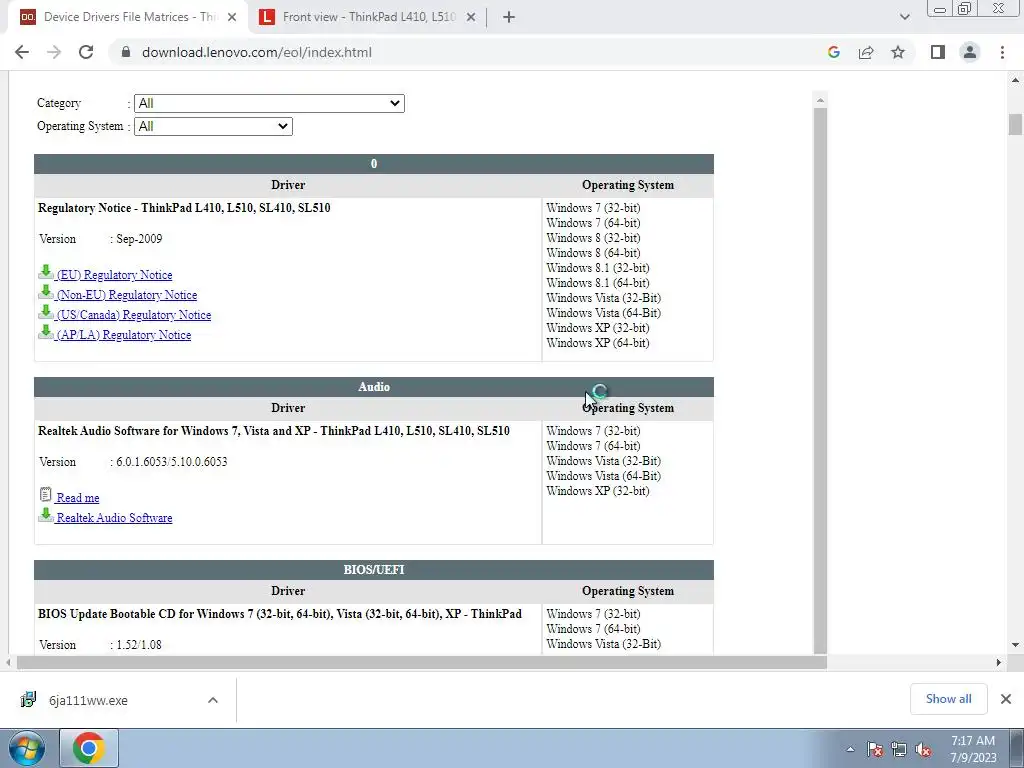Click scroll-right arrow on horizontal scrollbar

click(999, 662)
